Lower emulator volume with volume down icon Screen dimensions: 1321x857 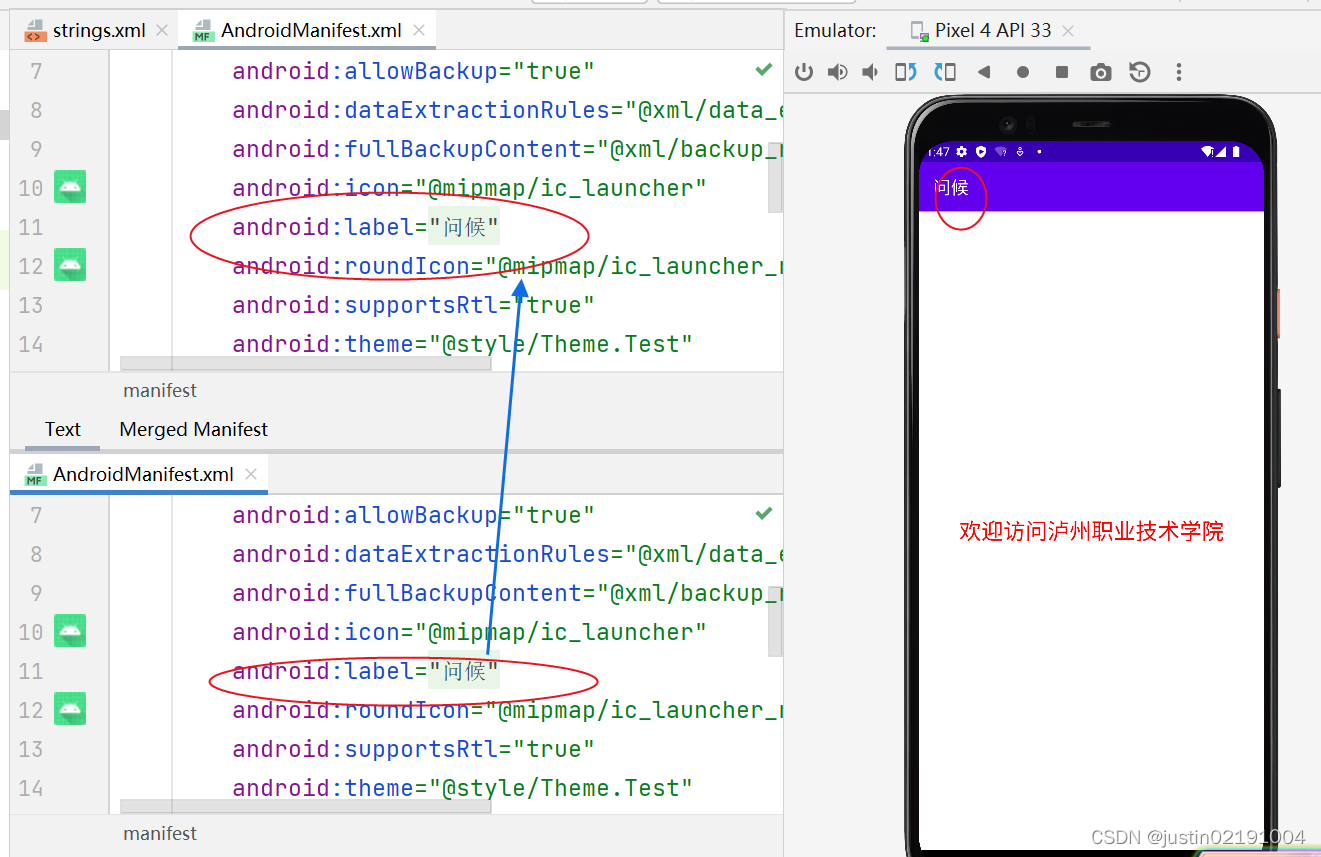pos(871,72)
